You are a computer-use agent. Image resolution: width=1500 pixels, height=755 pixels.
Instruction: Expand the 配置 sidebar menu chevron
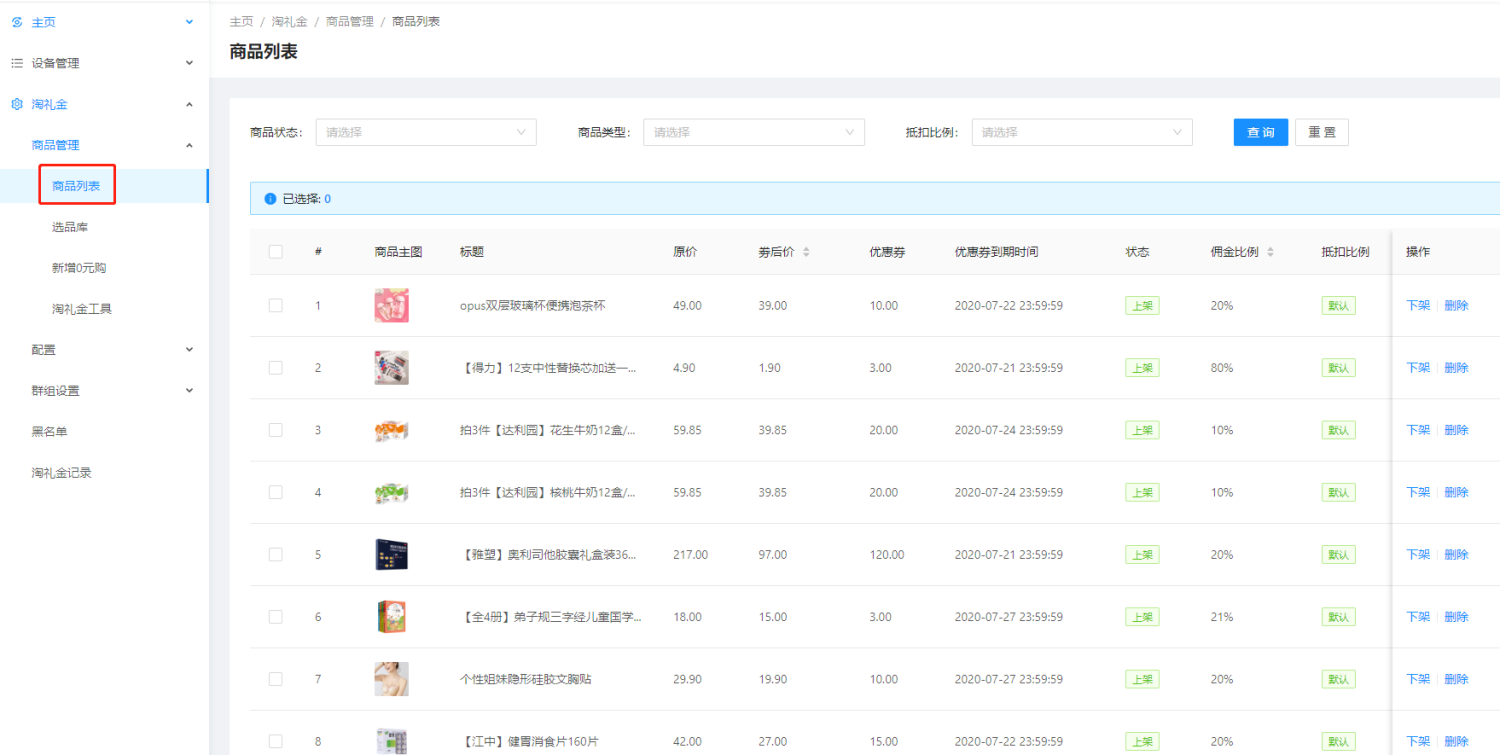click(189, 350)
